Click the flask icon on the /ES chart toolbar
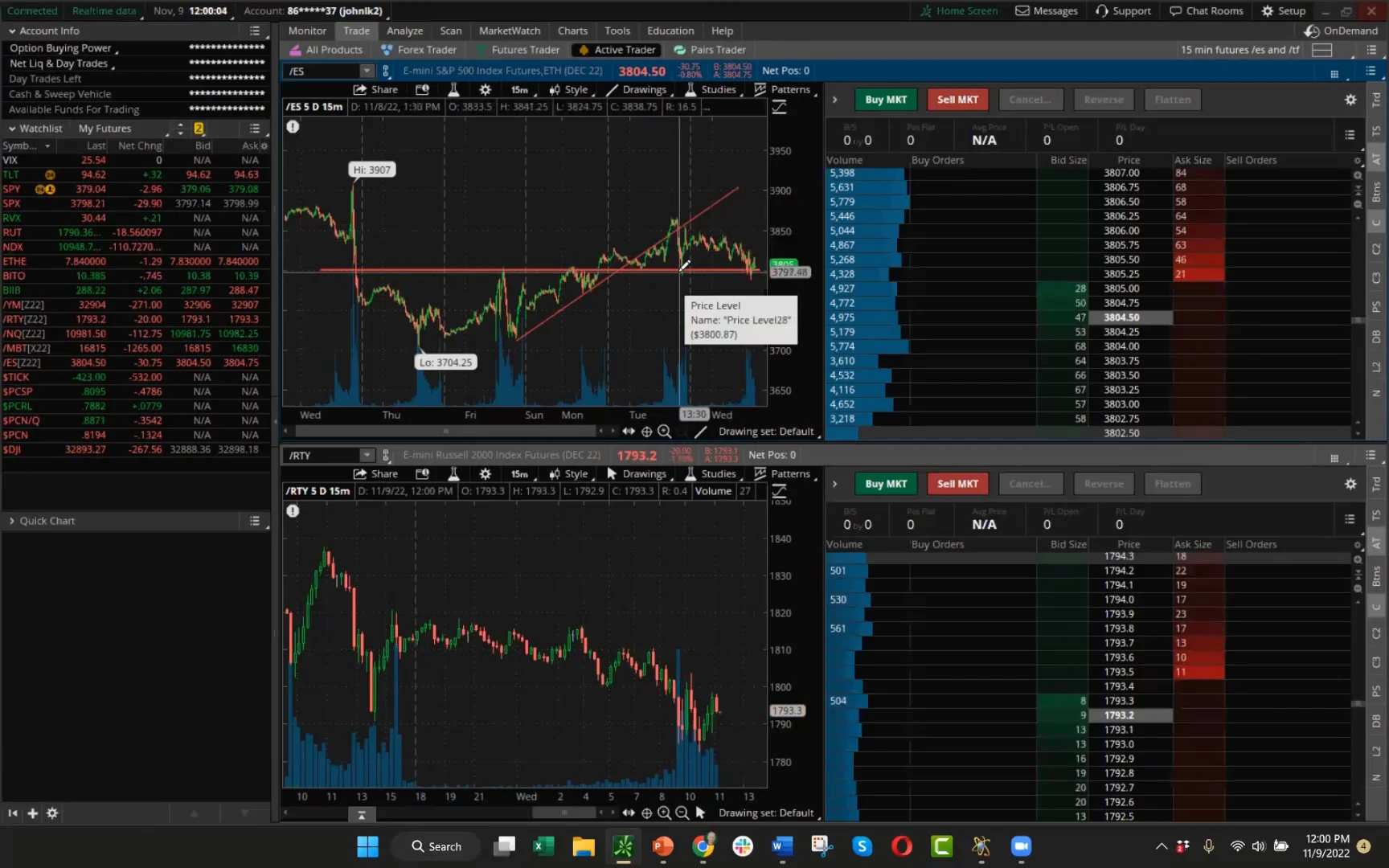This screenshot has height=868, width=1389. coord(453,90)
